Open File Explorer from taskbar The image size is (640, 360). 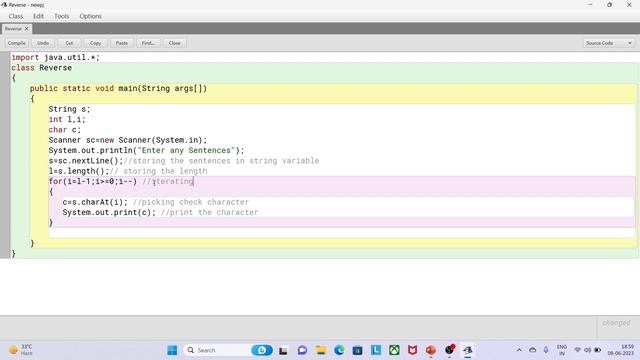(x=321, y=350)
